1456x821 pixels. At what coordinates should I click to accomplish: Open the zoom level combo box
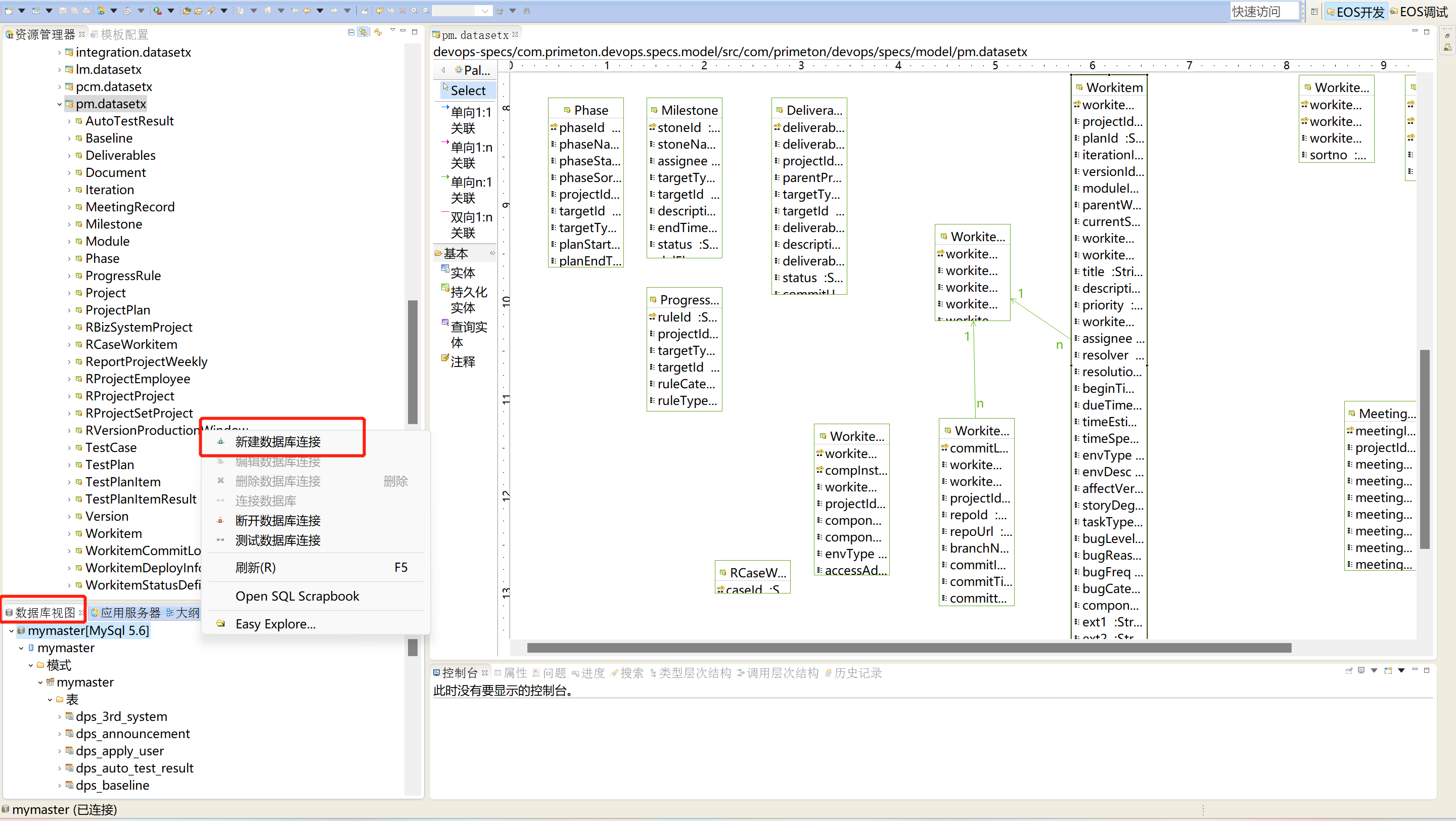pyautogui.click(x=484, y=11)
